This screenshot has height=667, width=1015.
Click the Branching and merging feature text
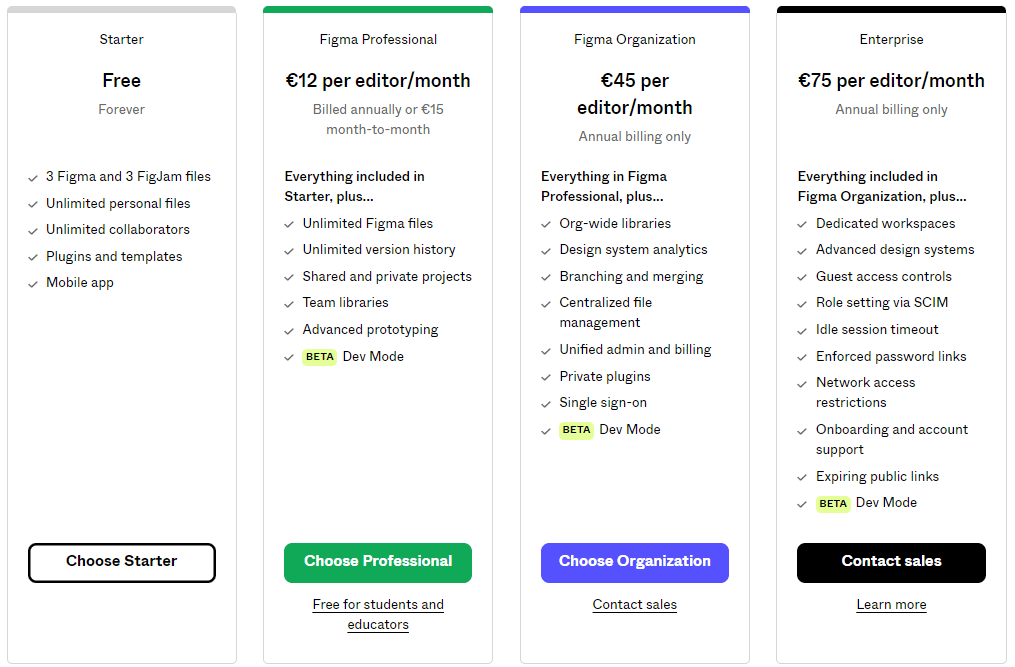pos(631,277)
